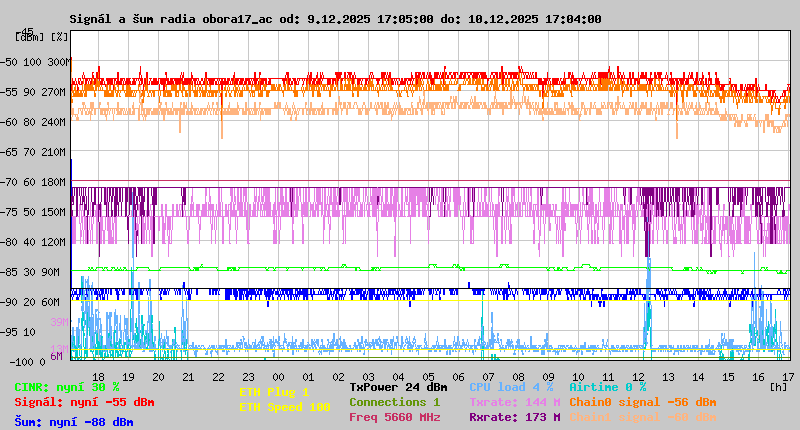Viewport: 800px width, 430px height.
Task: Click the 00 midnight hour mark on time axis
Action: (279, 375)
